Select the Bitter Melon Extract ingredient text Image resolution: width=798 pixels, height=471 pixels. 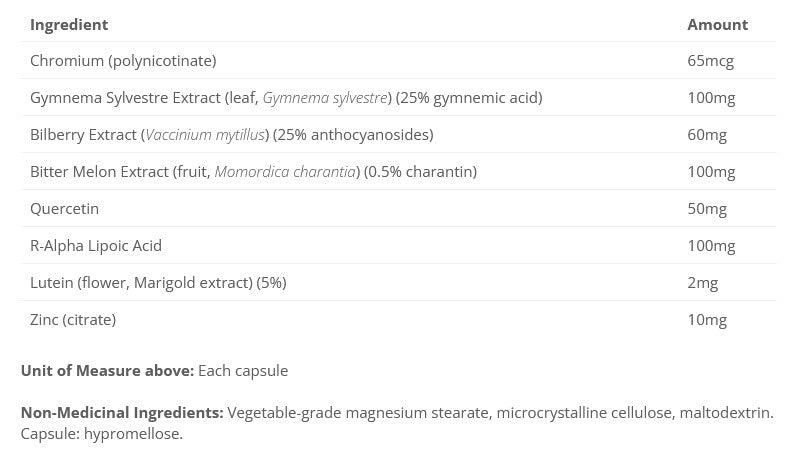pyautogui.click(x=253, y=172)
